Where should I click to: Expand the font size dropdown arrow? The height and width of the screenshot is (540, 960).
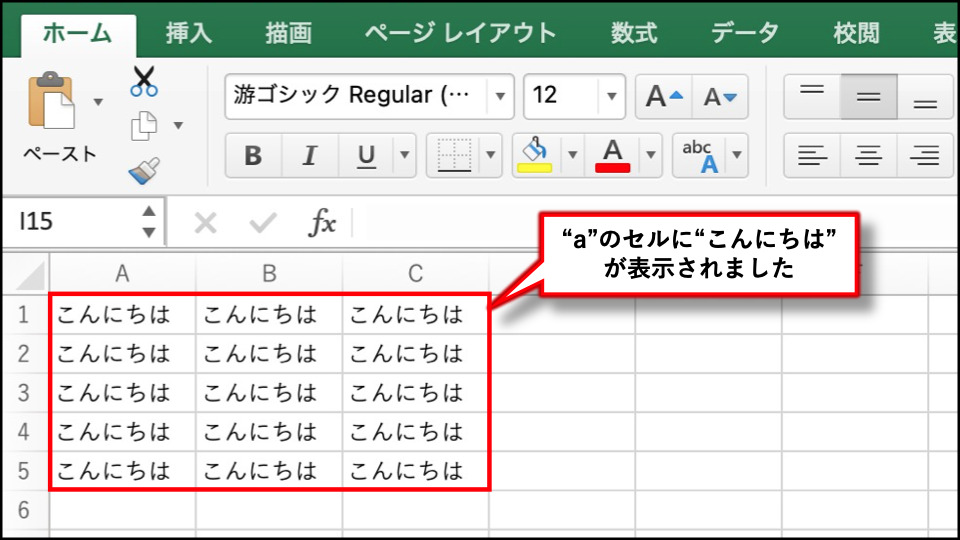tap(611, 96)
